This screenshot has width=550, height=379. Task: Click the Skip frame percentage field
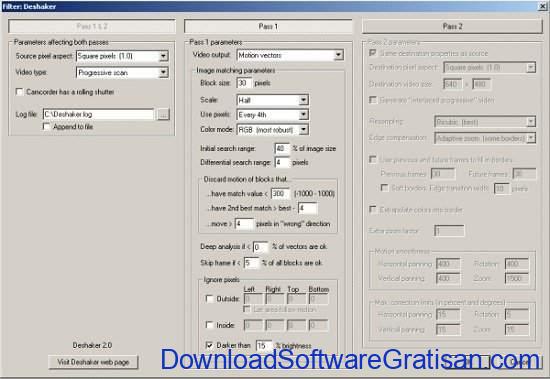click(x=252, y=263)
